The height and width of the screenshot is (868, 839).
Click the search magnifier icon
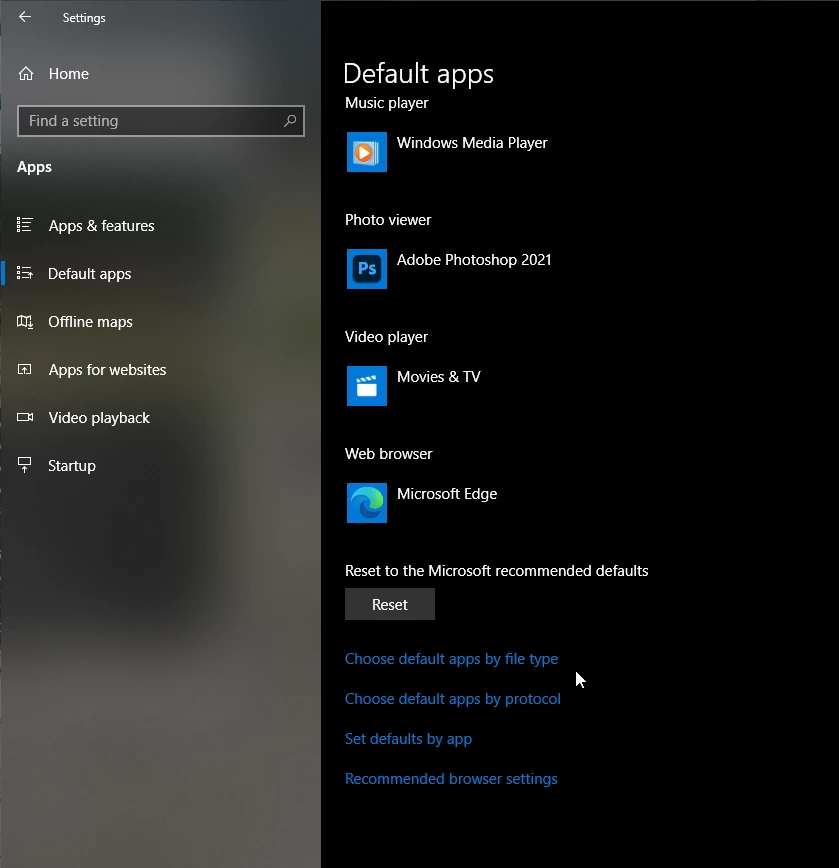pyautogui.click(x=289, y=121)
